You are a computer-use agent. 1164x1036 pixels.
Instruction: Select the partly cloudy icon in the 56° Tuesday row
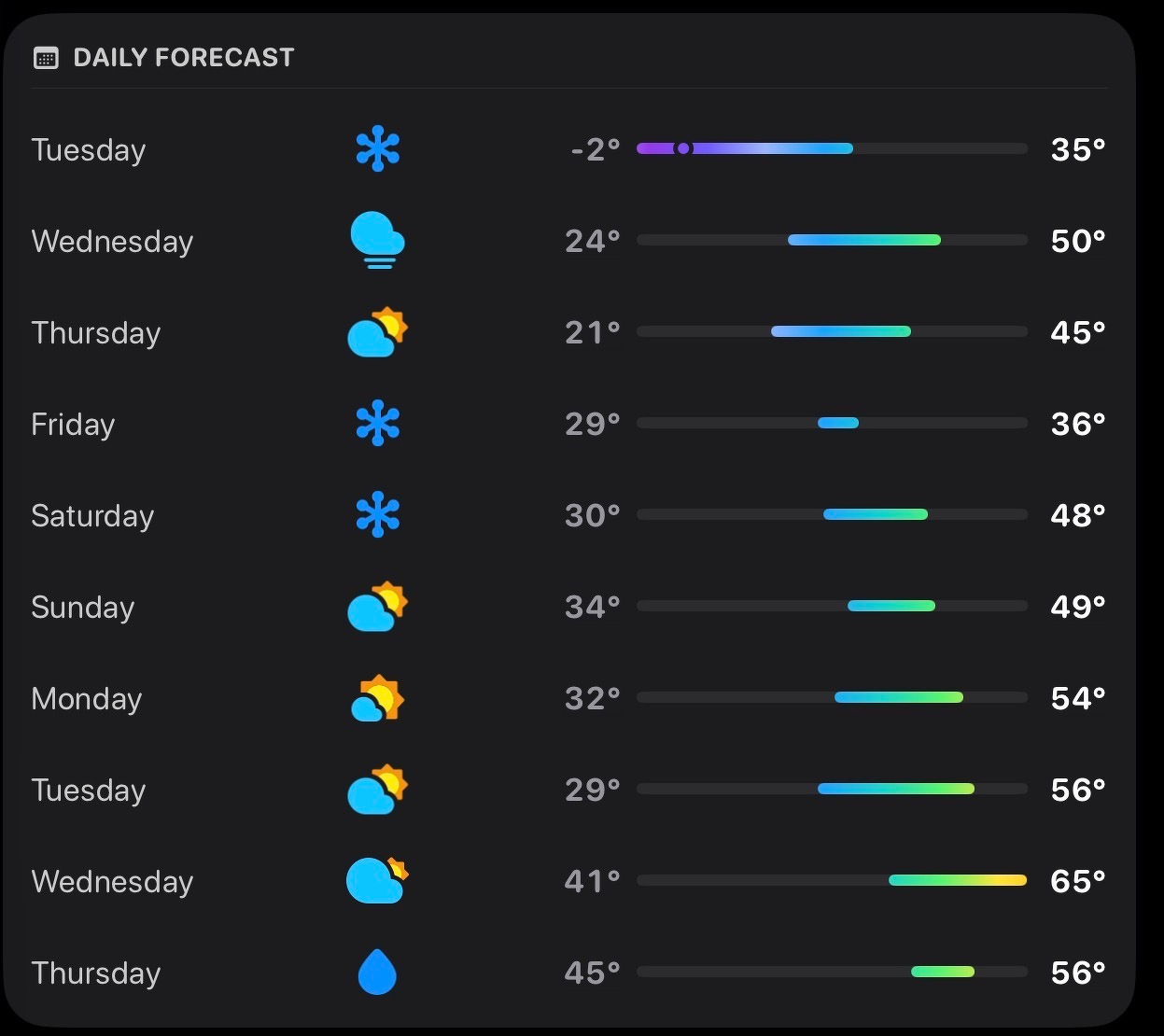[x=377, y=790]
